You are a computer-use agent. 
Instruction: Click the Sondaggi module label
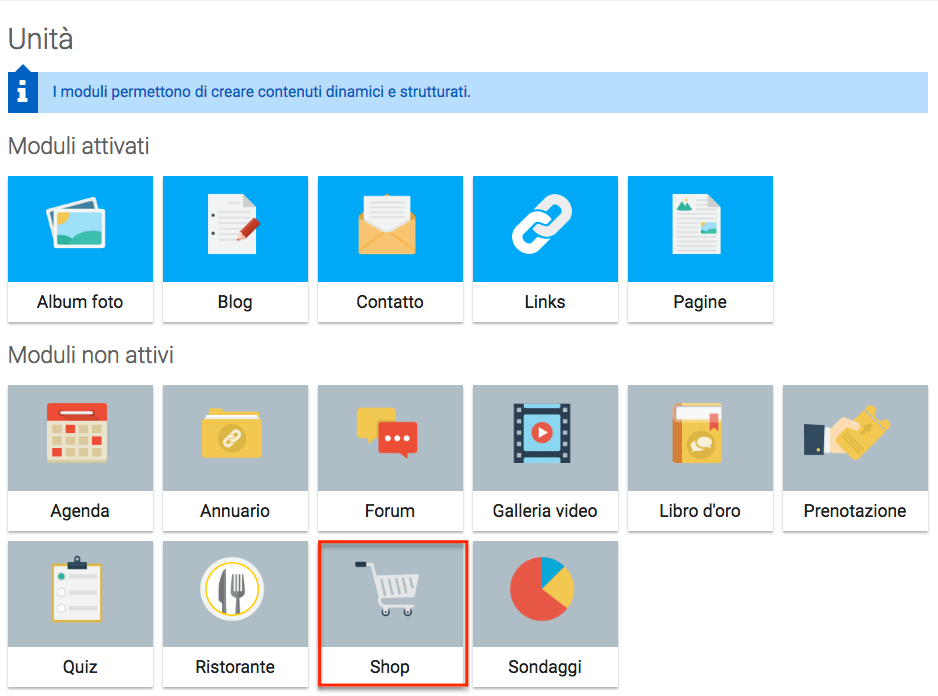coord(545,667)
